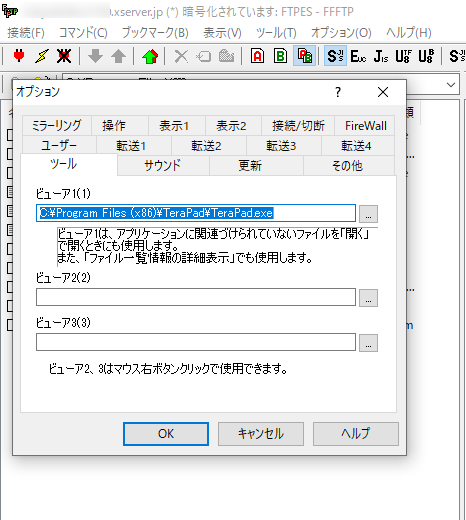Click the ビューア1 path input field

pyautogui.click(x=196, y=213)
